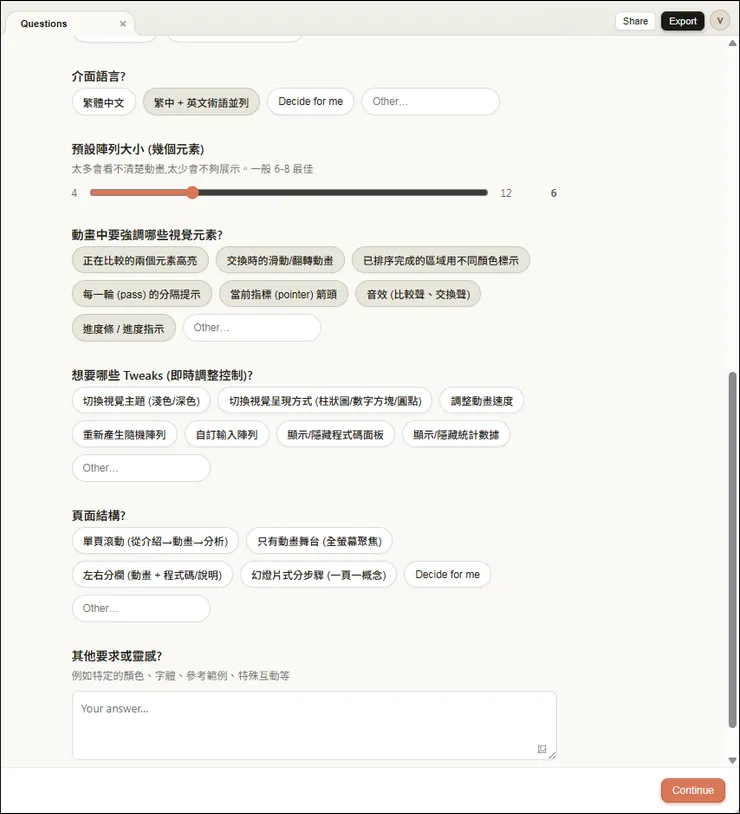Click the slider maximum label 12
Image resolution: width=740 pixels, height=814 pixels.
click(506, 193)
